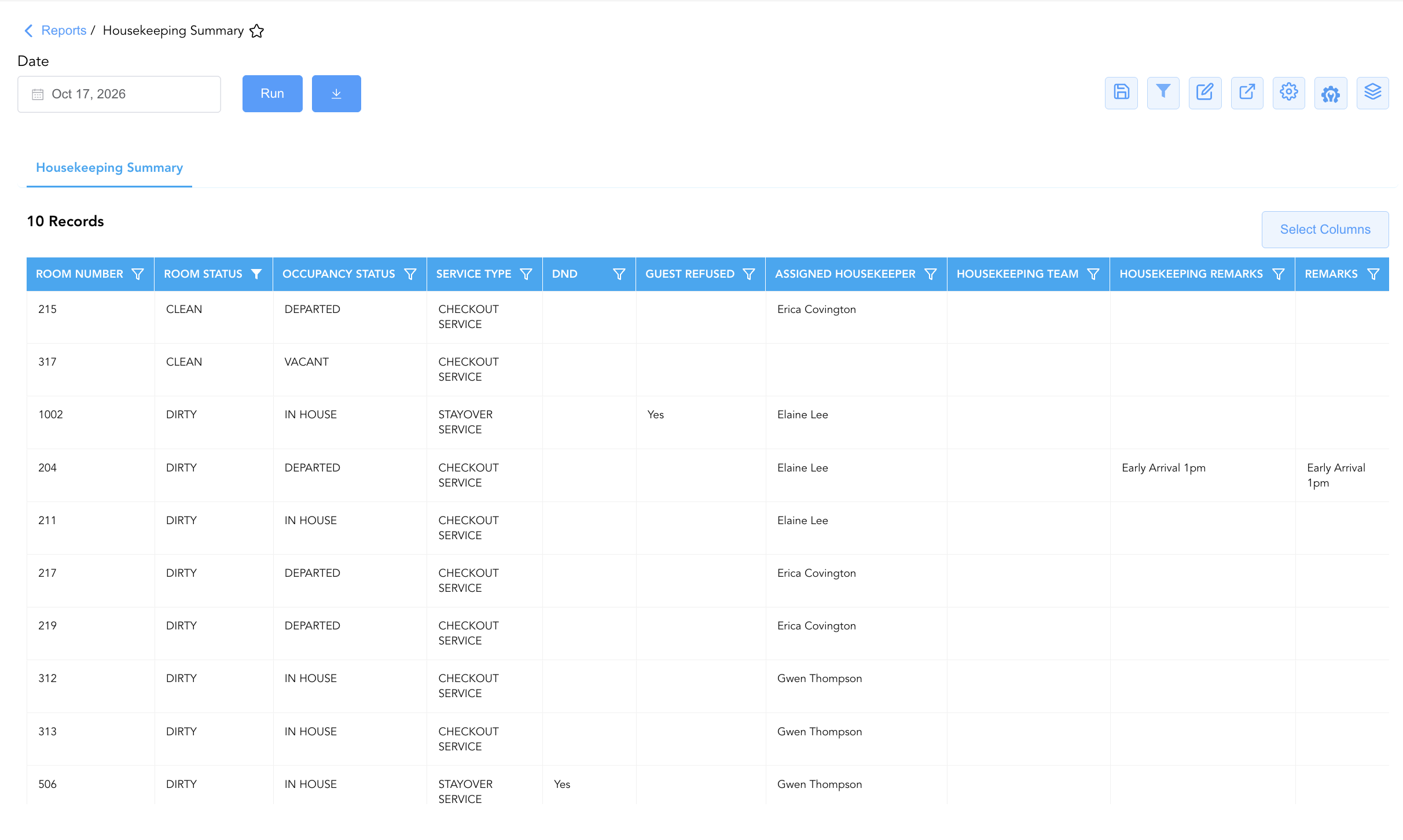Filter the Room Status column
Screen dimensions: 1403x840
tap(256, 274)
